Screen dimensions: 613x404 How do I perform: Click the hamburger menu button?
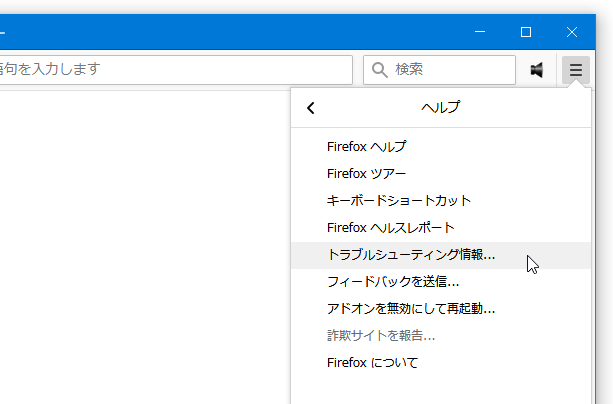[575, 70]
